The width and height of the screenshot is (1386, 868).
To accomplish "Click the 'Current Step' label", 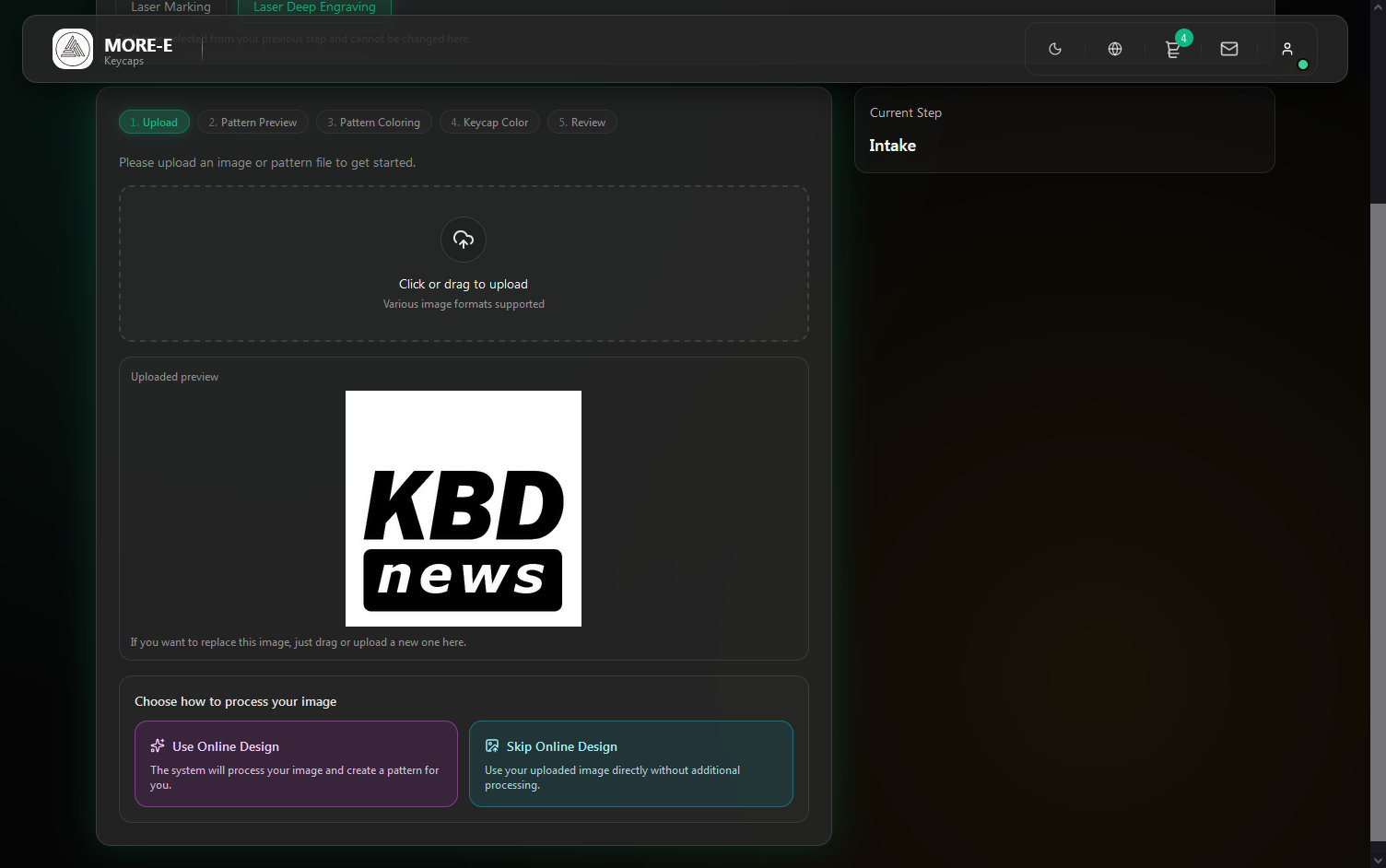I will click(906, 112).
